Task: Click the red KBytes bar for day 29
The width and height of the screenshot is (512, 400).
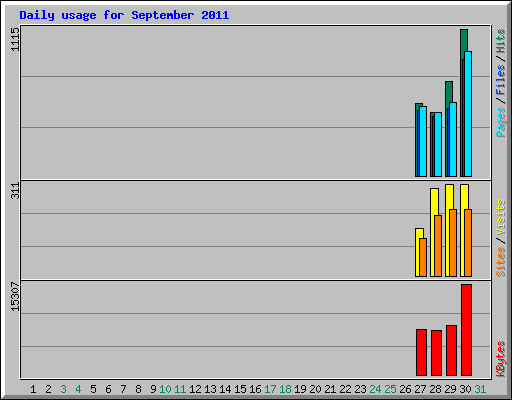Action: click(x=451, y=350)
